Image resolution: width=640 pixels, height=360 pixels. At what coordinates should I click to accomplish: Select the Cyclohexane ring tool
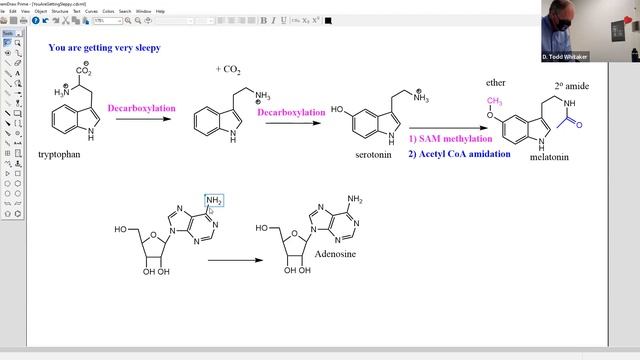coord(18,184)
